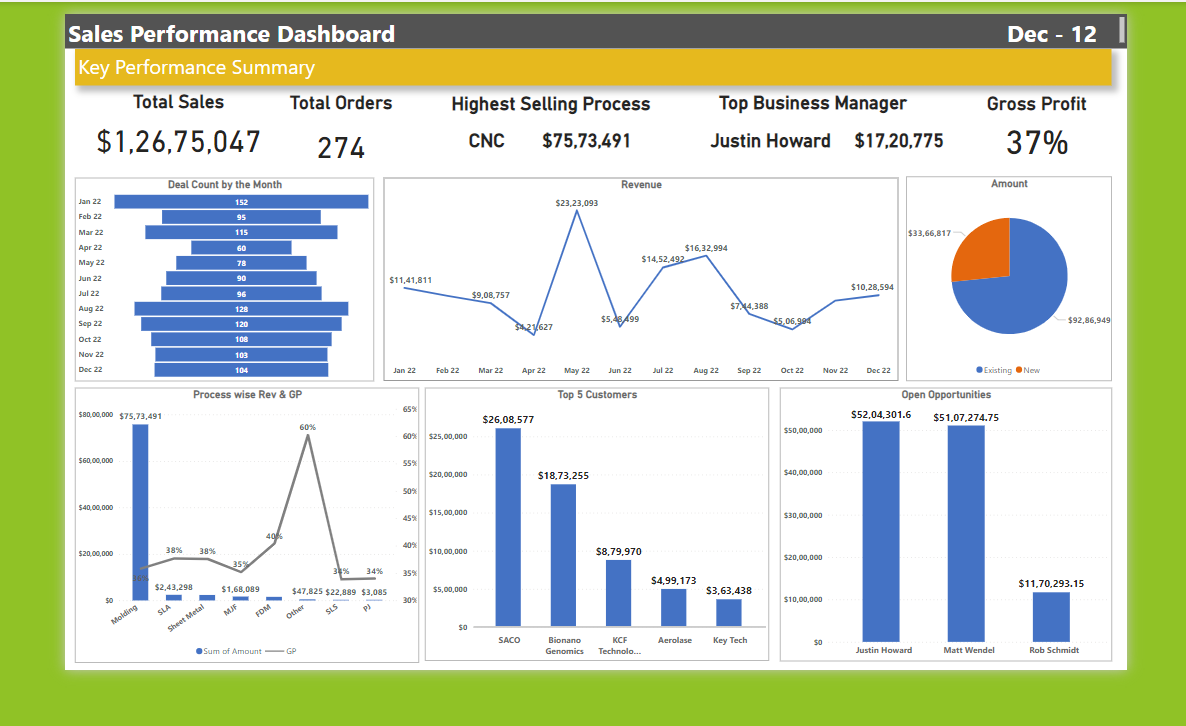
Task: Click Rob Schmidt's bar in Open Opportunities
Action: [1051, 616]
